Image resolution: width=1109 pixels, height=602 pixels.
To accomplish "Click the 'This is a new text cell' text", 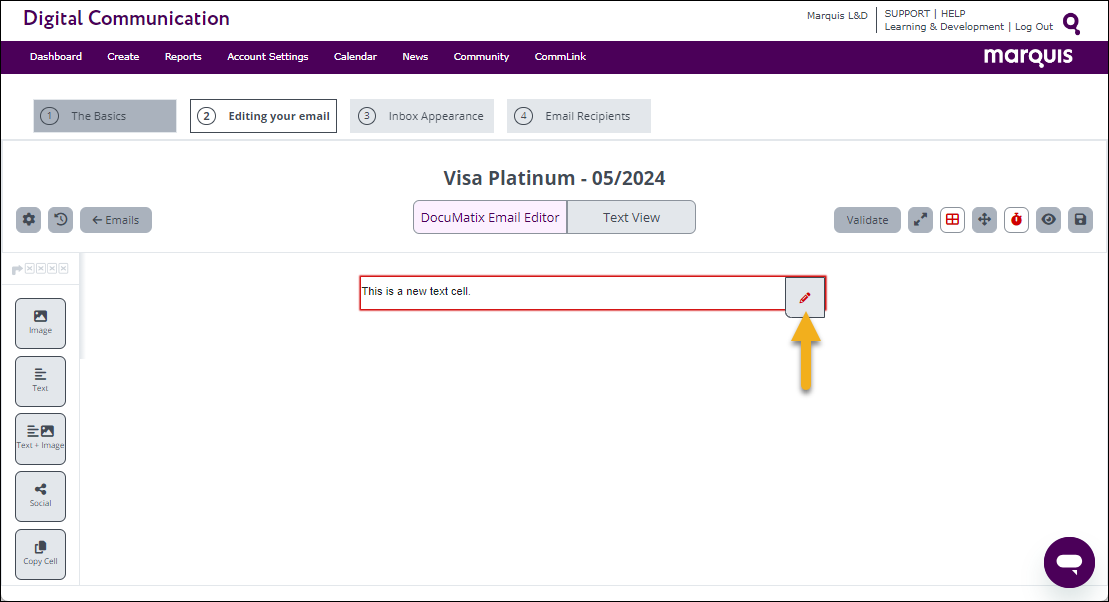I will click(416, 292).
